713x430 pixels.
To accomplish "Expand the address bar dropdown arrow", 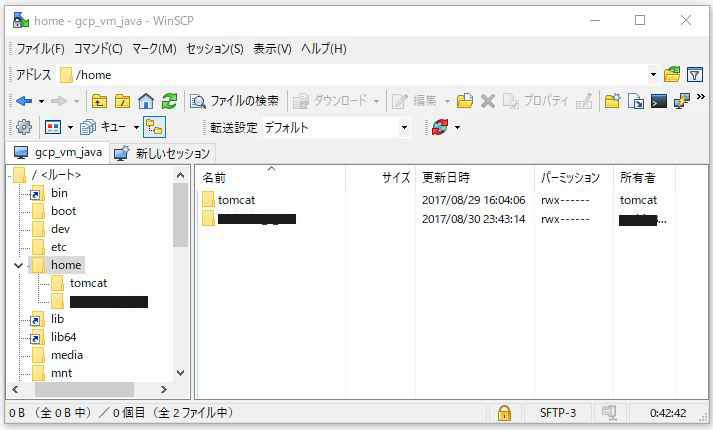I will 653,75.
